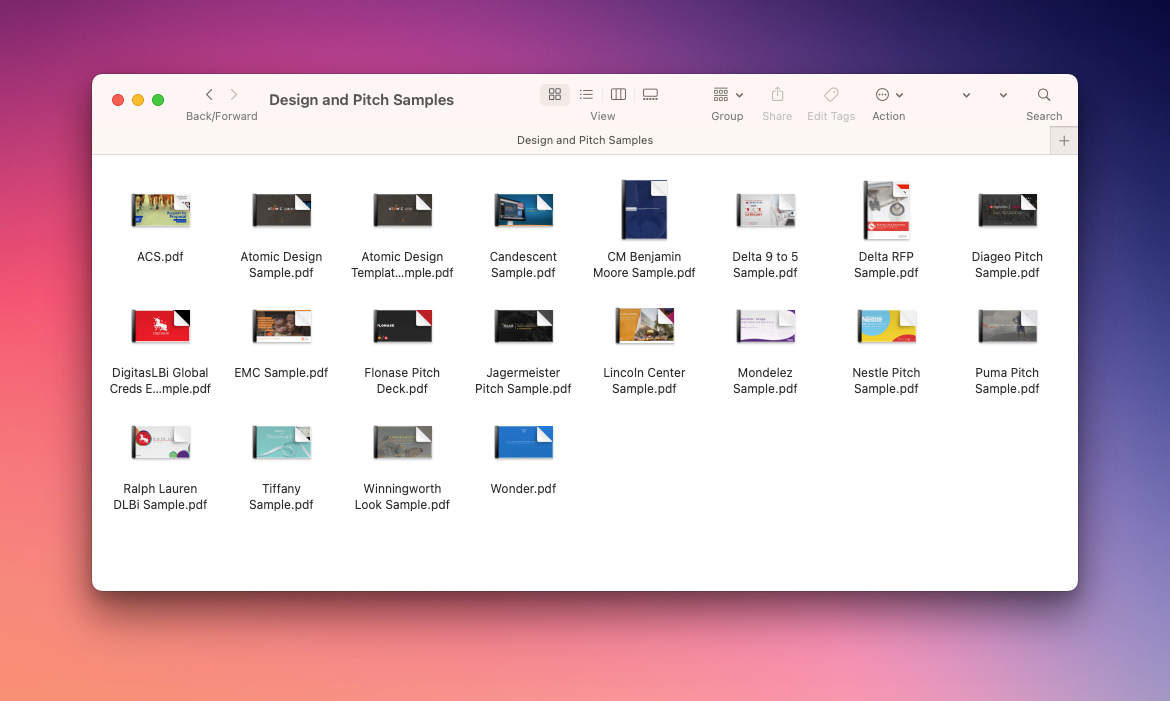Close the Finder window with red button
Screen dimensions: 1170x701
coord(118,100)
